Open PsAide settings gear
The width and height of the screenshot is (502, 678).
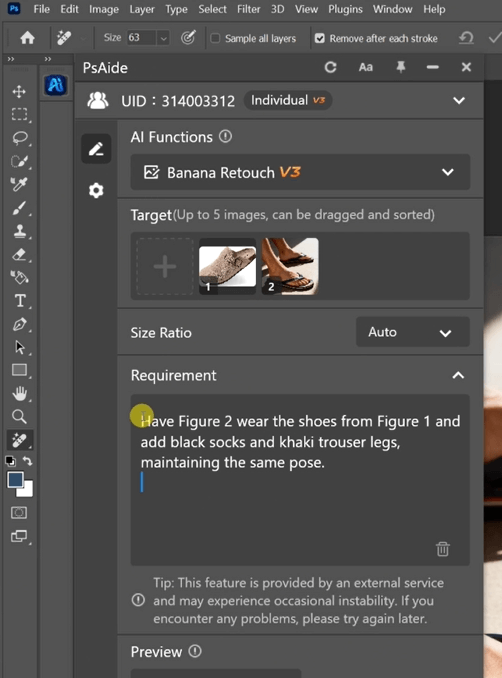click(96, 190)
